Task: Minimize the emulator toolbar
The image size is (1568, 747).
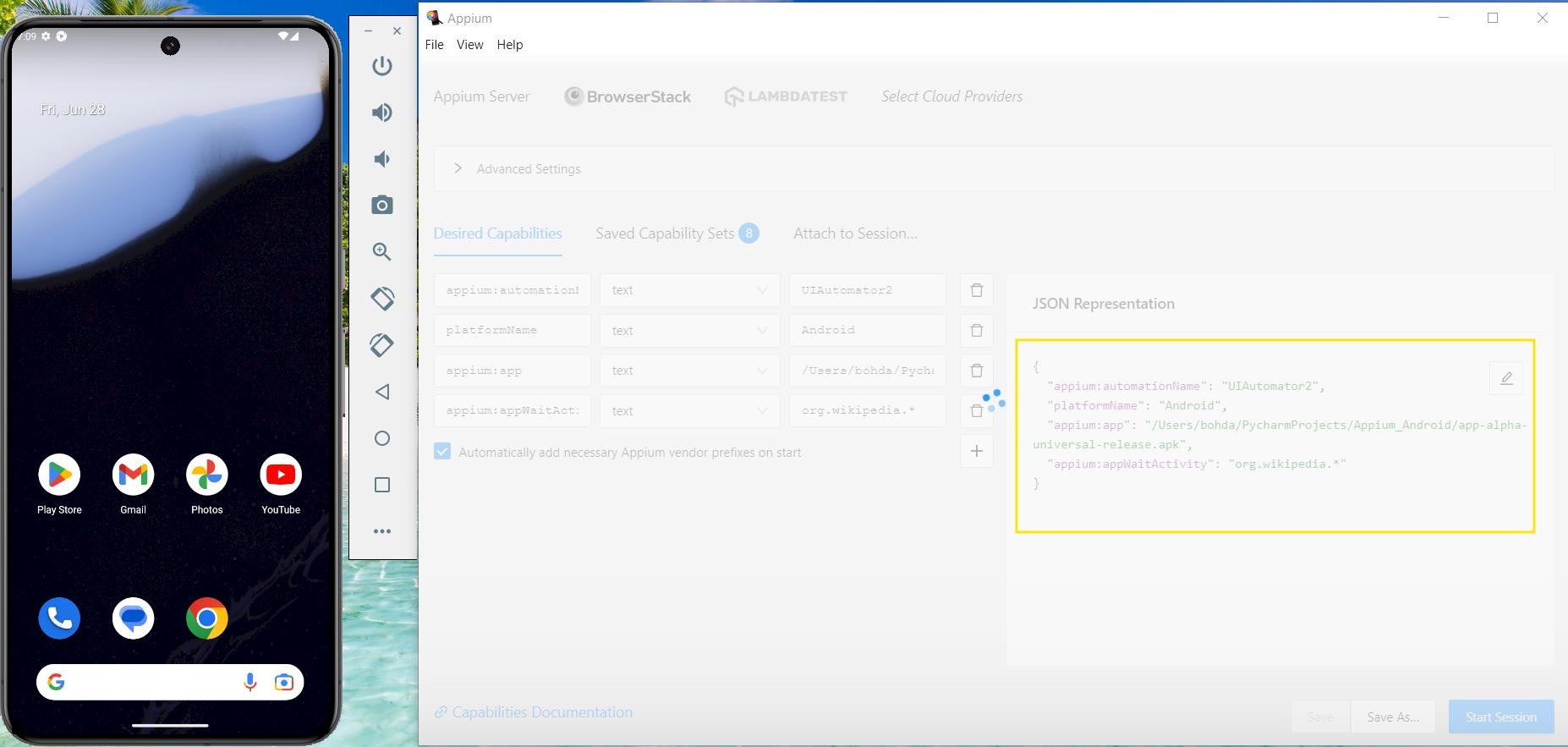Action: [x=369, y=30]
